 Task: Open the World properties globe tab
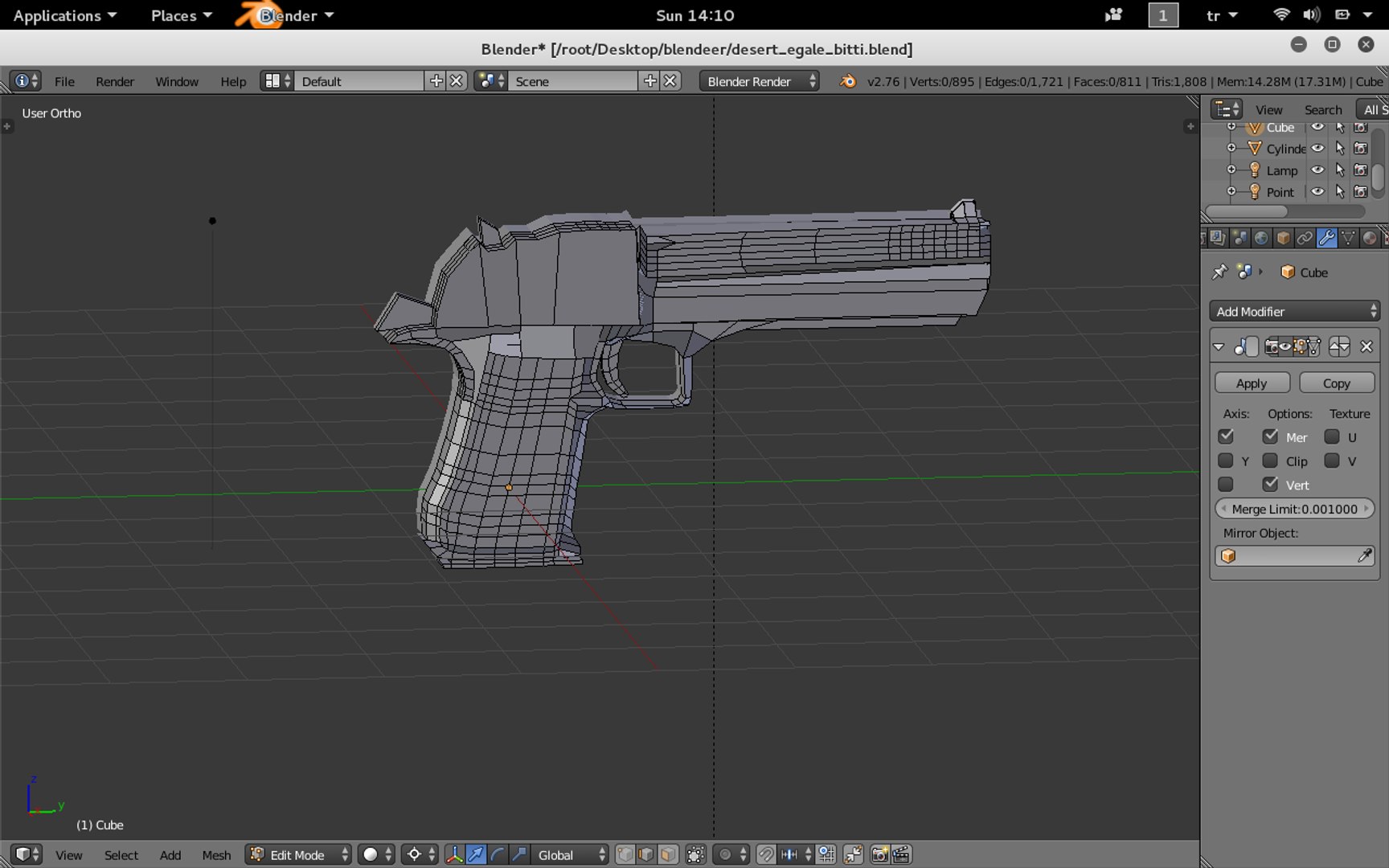1261,238
